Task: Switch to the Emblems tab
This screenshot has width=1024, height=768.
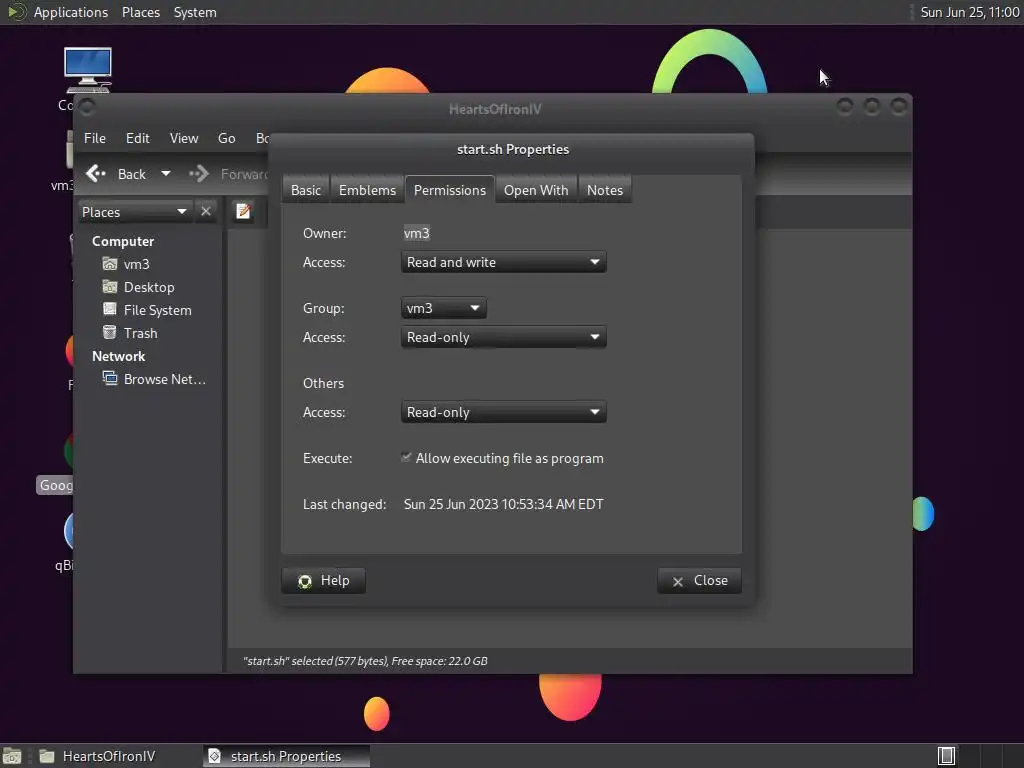Action: (x=367, y=190)
